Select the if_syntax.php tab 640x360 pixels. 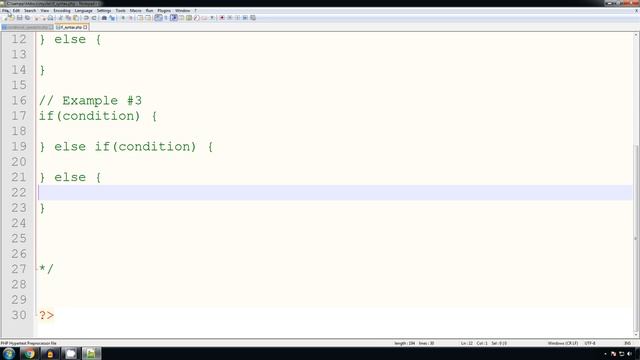71,27
